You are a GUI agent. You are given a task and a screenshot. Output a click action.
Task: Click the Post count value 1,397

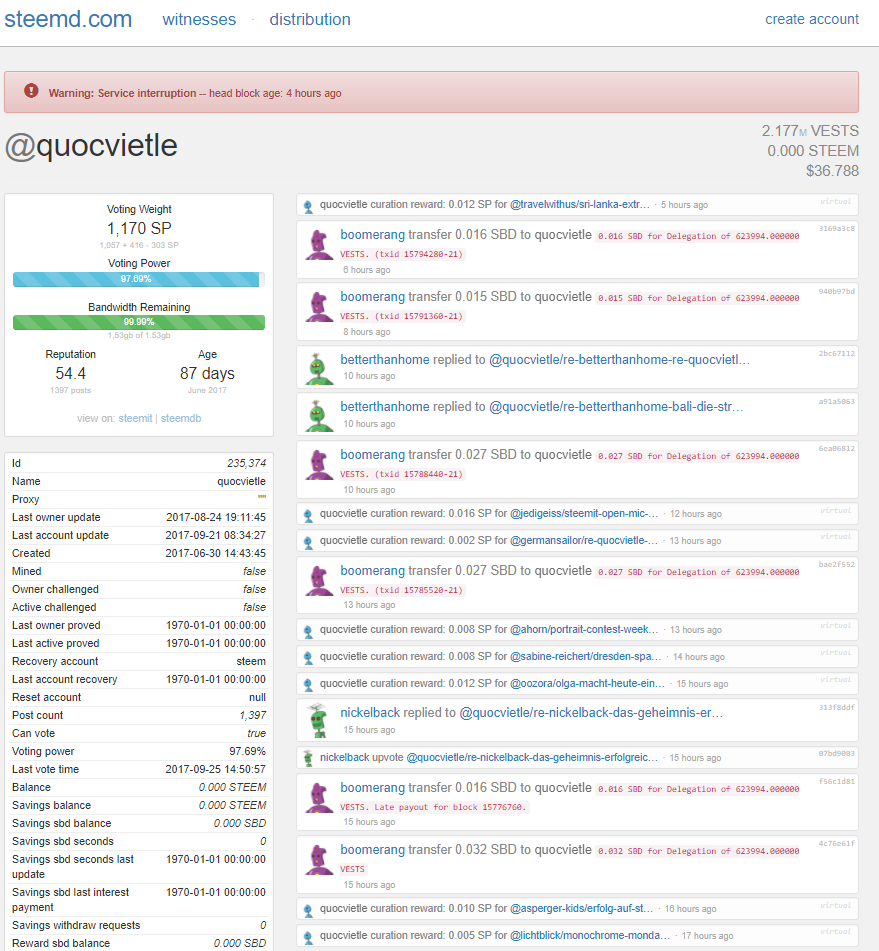[x=252, y=716]
